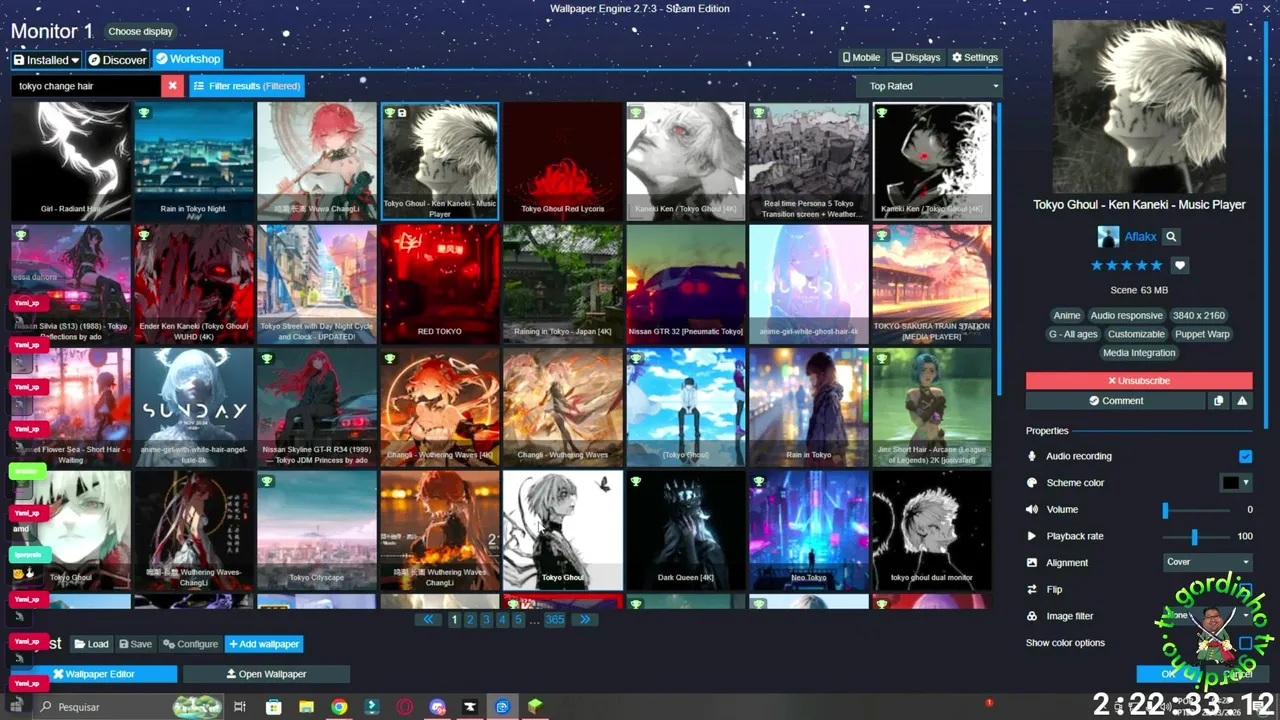
Task: Report the wallpaper via the warning triangle
Action: (x=1242, y=400)
